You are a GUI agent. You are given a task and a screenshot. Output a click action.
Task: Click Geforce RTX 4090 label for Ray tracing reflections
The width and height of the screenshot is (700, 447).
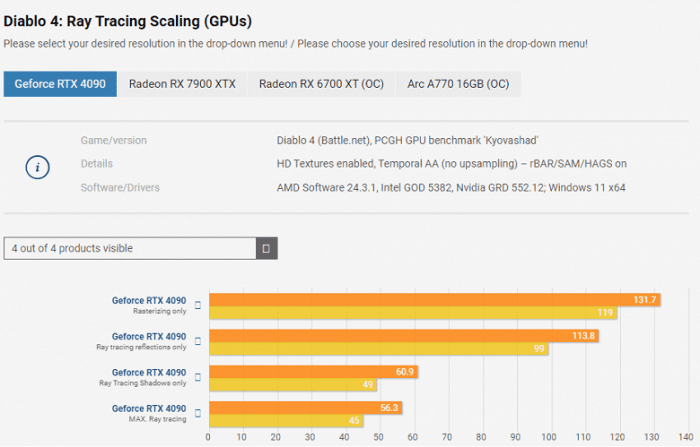pos(148,336)
